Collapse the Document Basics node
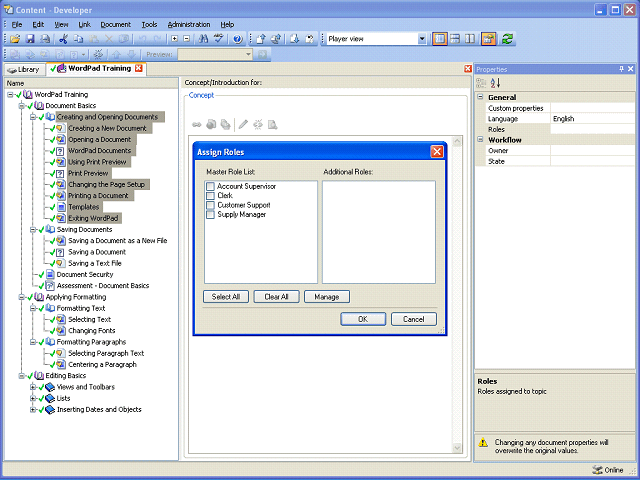Screen dimensions: 640x480 [x=21, y=106]
